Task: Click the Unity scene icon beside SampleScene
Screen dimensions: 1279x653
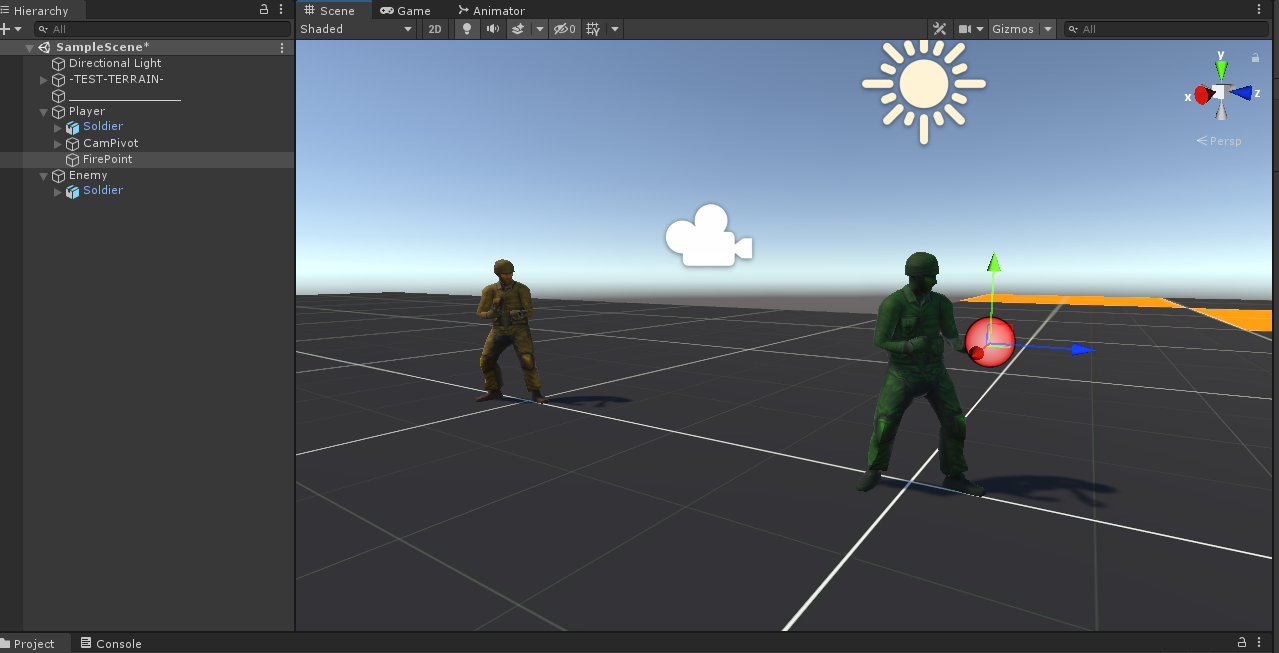Action: (44, 47)
